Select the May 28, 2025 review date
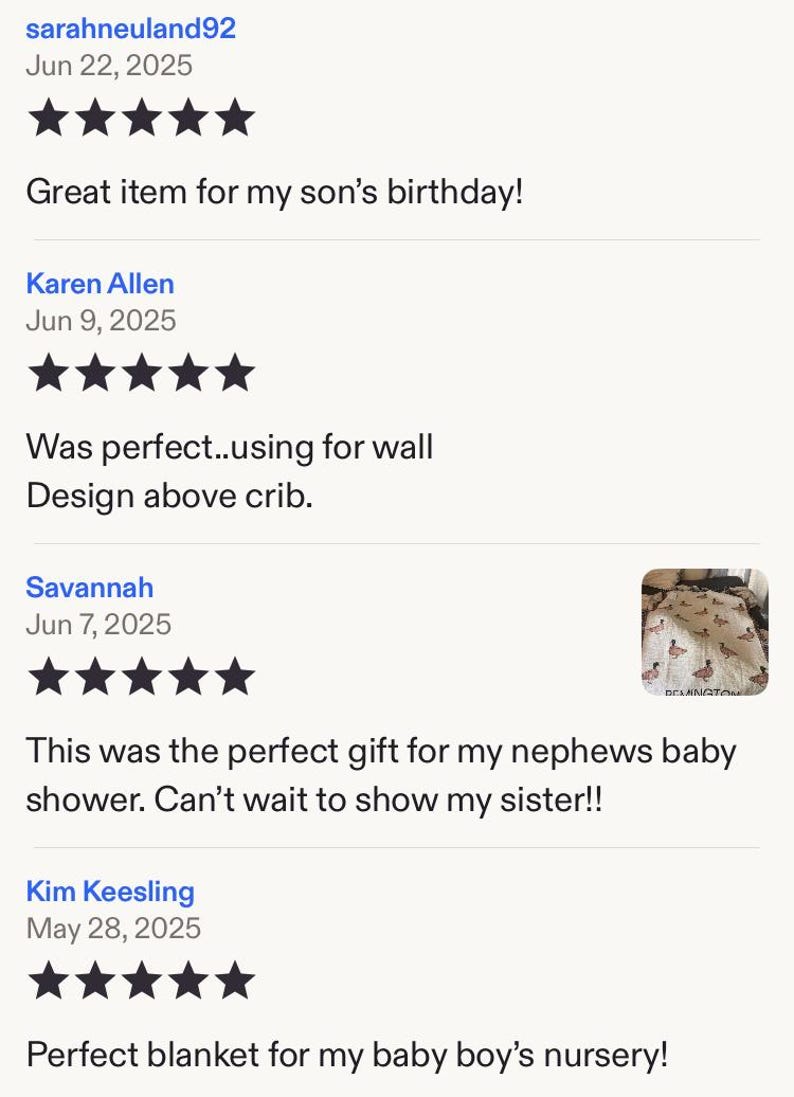The image size is (794, 1097). click(x=113, y=929)
